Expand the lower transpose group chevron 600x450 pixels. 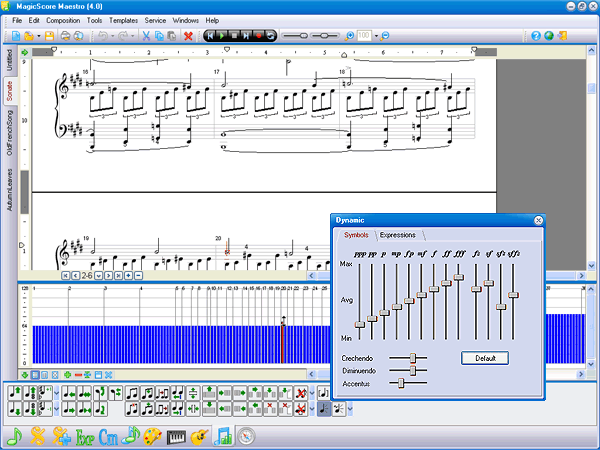[x=57, y=409]
